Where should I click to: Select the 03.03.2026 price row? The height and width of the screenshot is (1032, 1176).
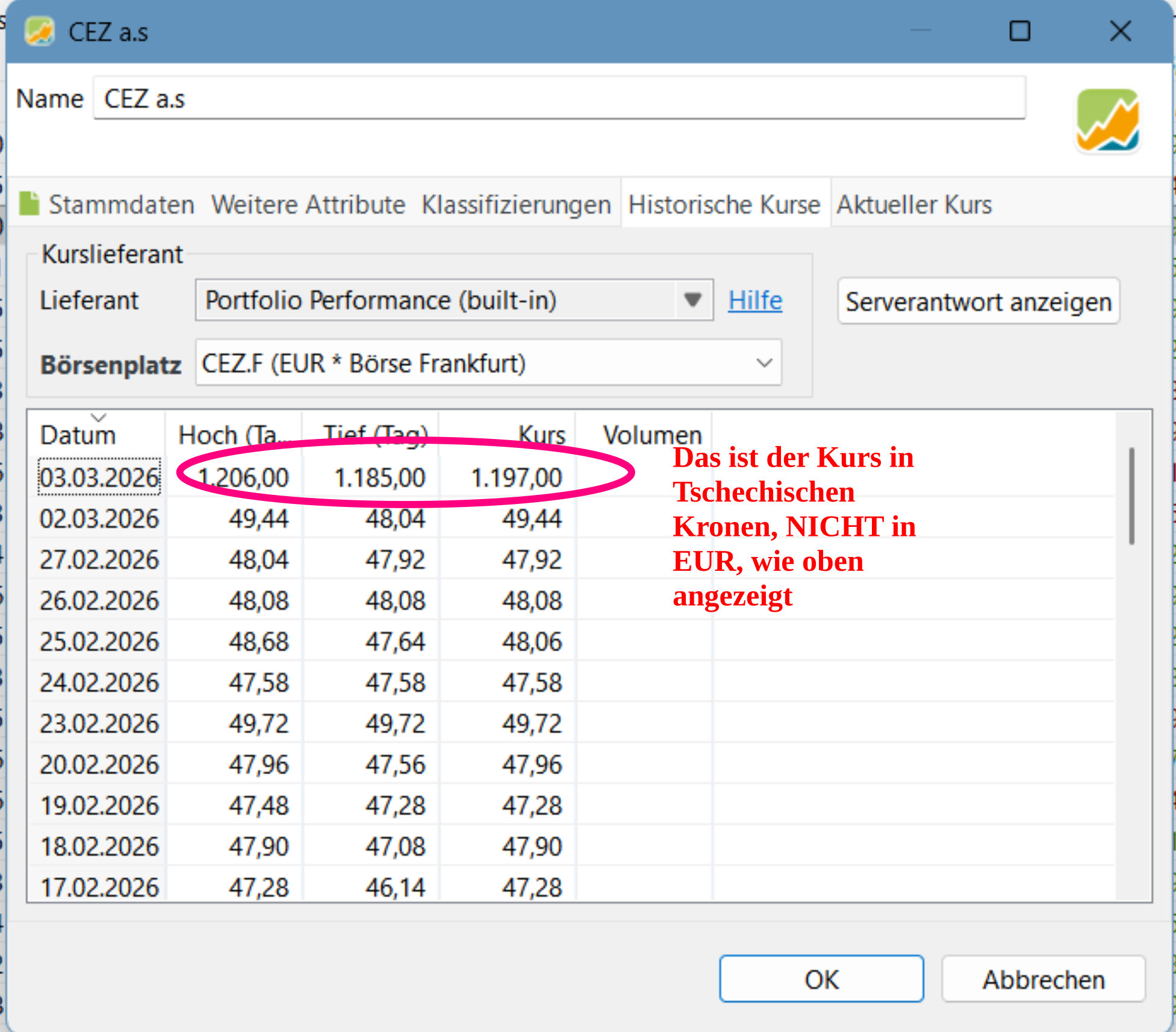99,477
